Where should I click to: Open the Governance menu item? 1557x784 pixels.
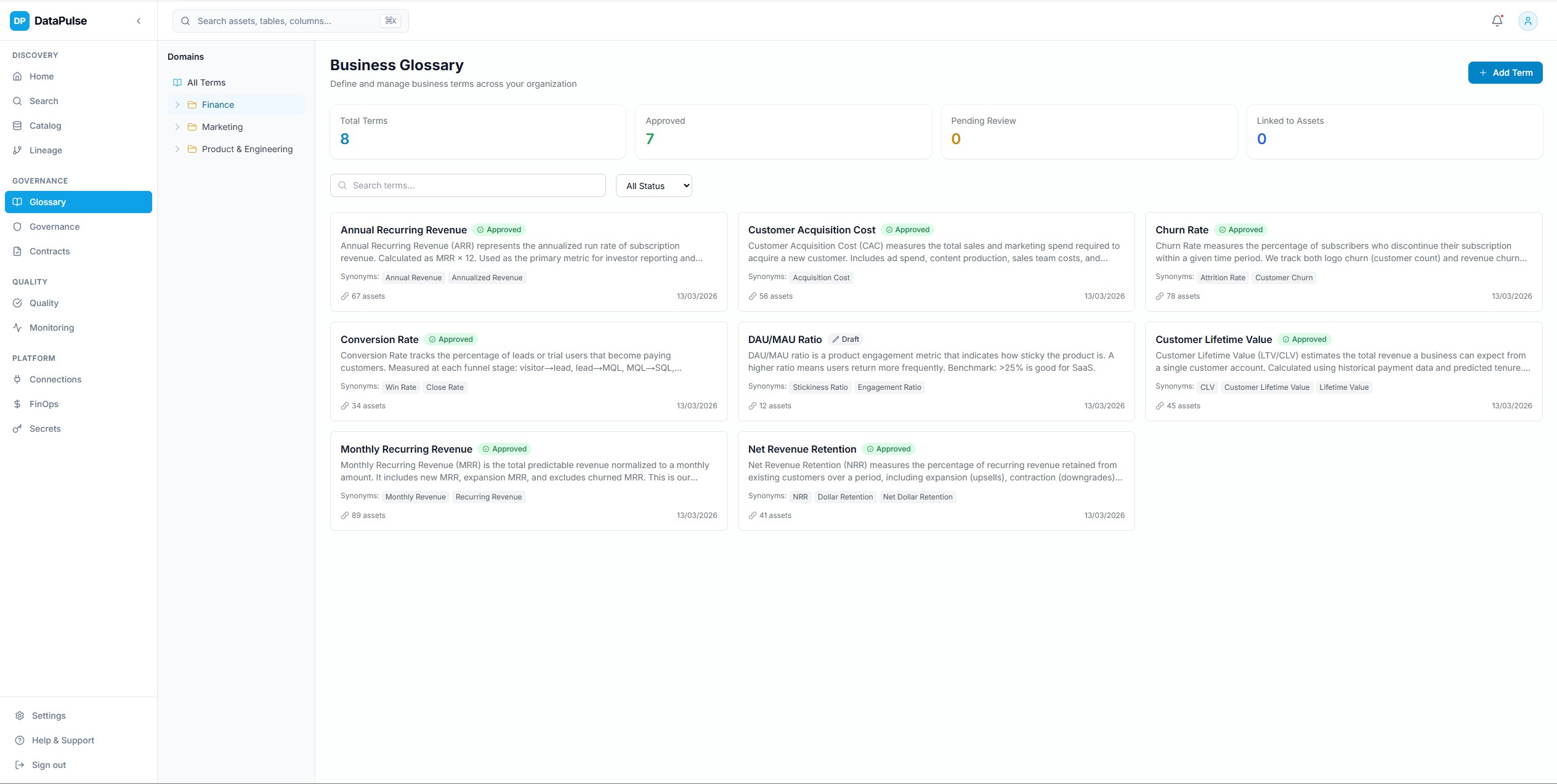pyautogui.click(x=54, y=227)
